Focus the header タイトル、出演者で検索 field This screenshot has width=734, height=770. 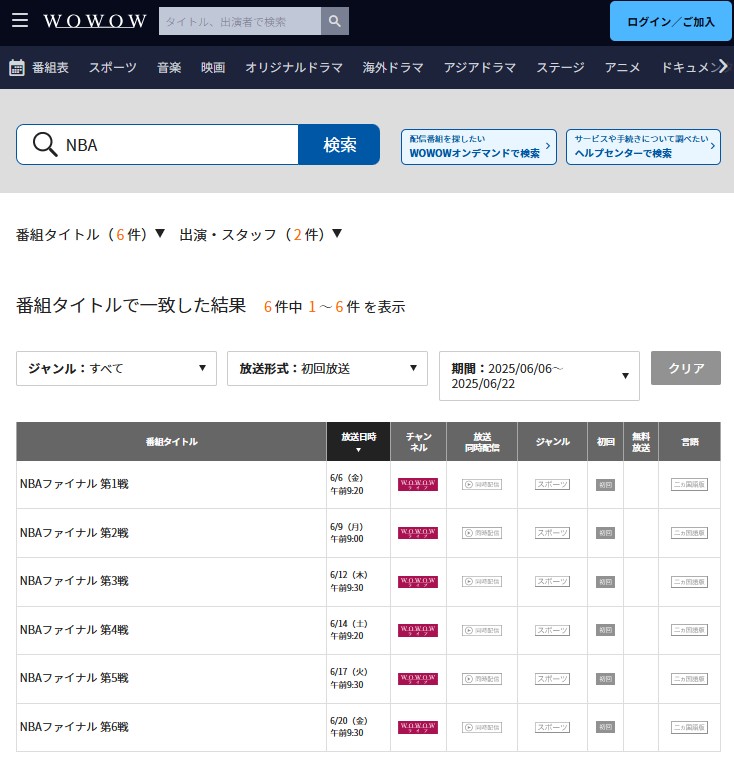click(240, 21)
